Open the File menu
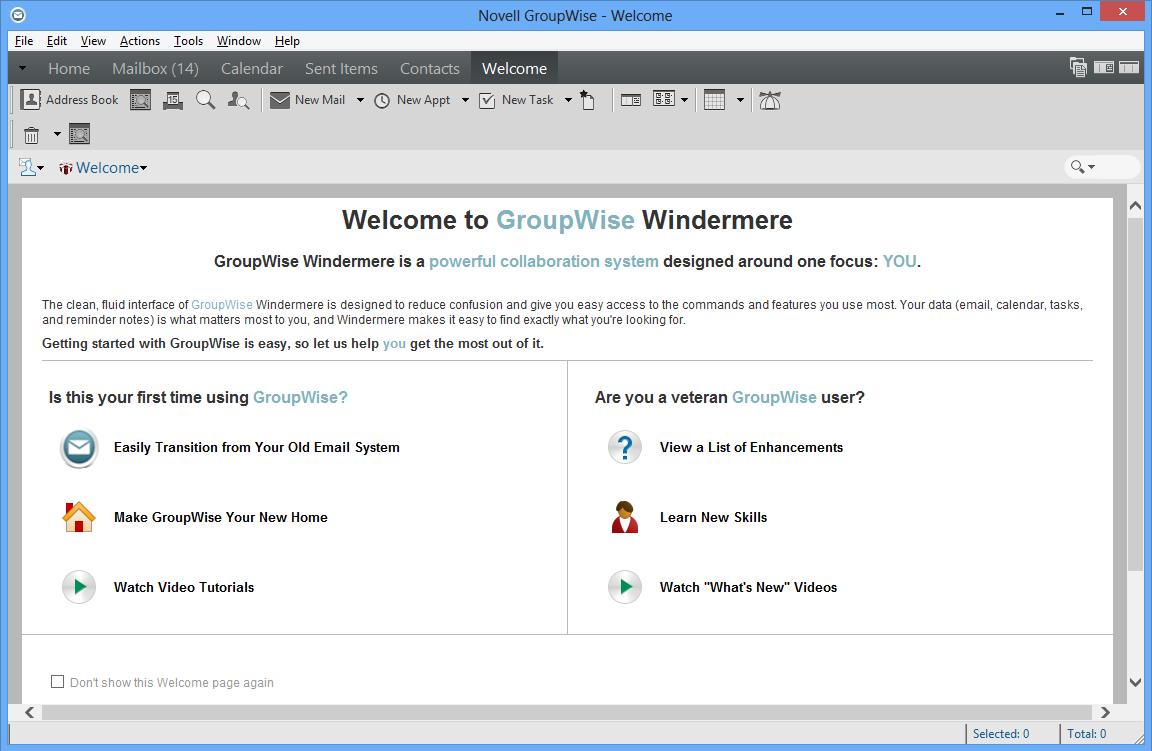Viewport: 1152px width, 751px height. 24,40
